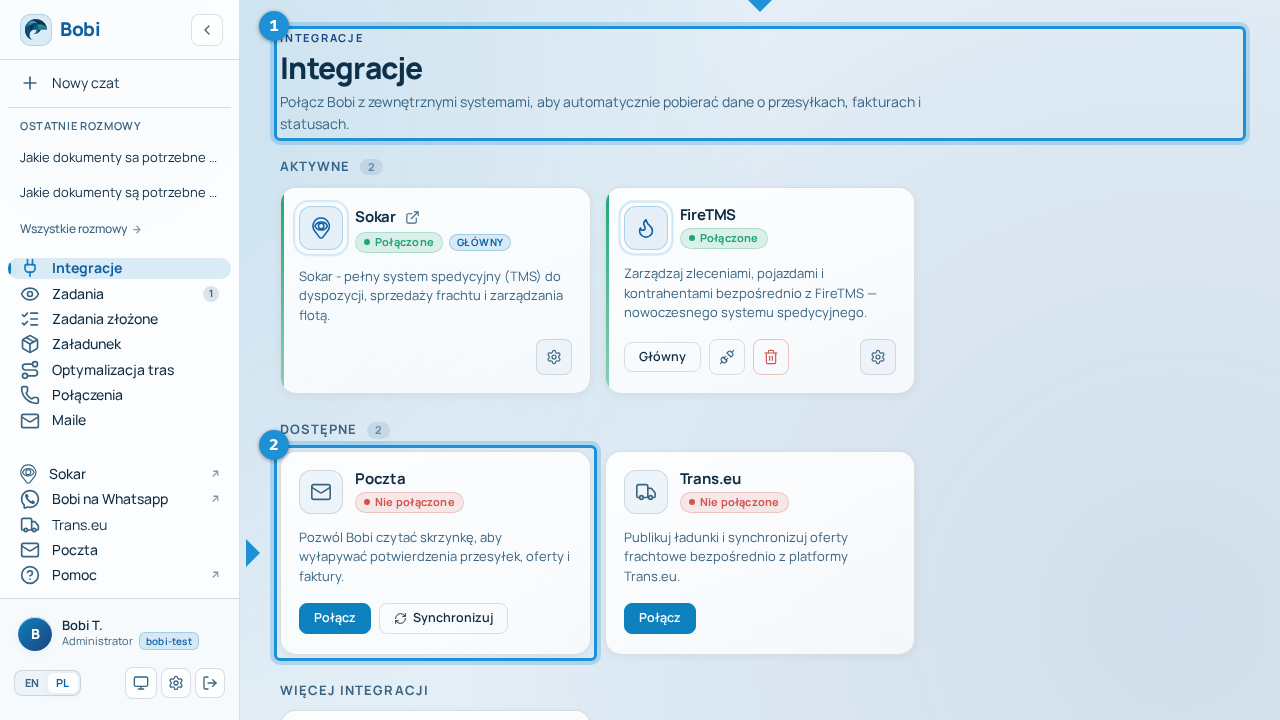
Task: Click the Sokar integration logo icon
Action: (321, 228)
